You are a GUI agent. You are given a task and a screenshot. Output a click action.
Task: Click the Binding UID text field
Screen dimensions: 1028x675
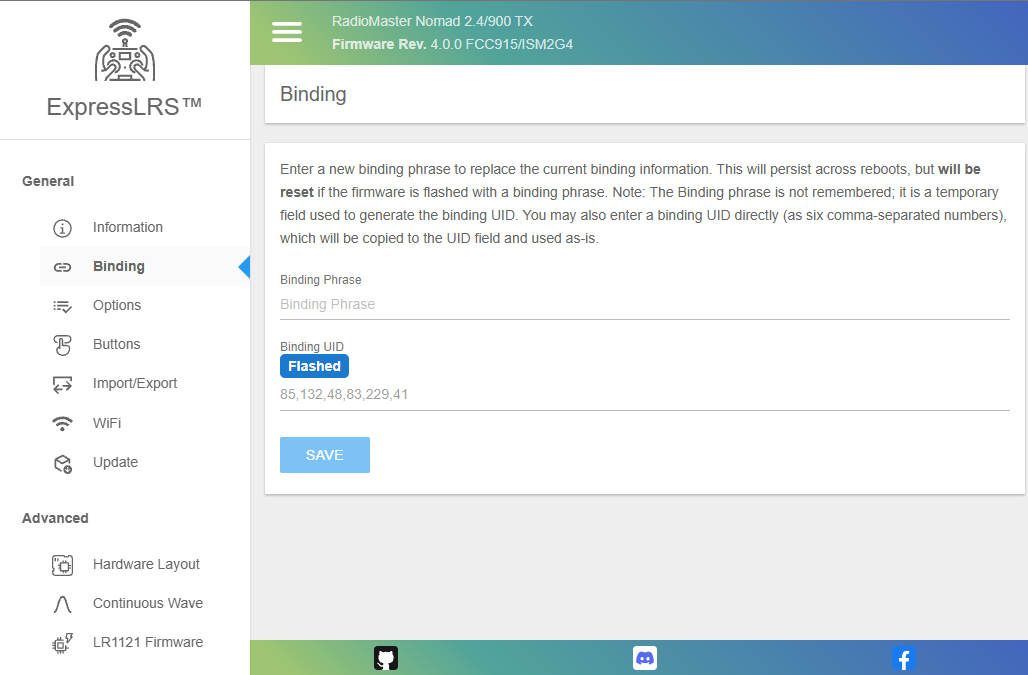[x=644, y=395]
